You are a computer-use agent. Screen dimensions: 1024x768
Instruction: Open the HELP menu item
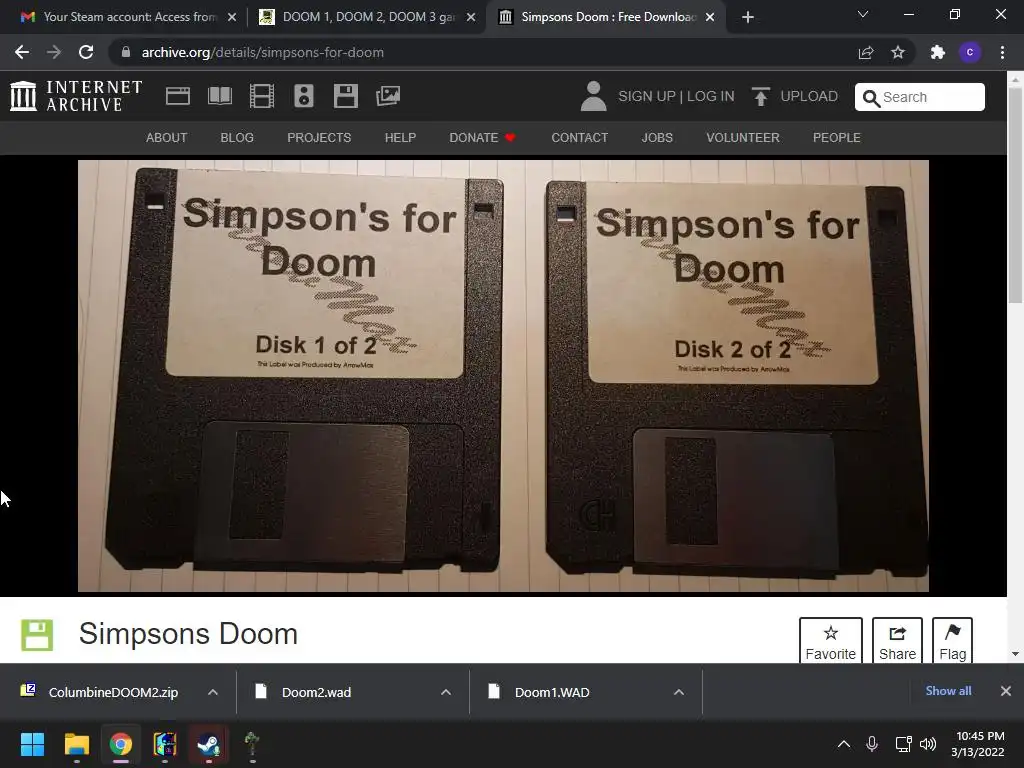point(400,138)
